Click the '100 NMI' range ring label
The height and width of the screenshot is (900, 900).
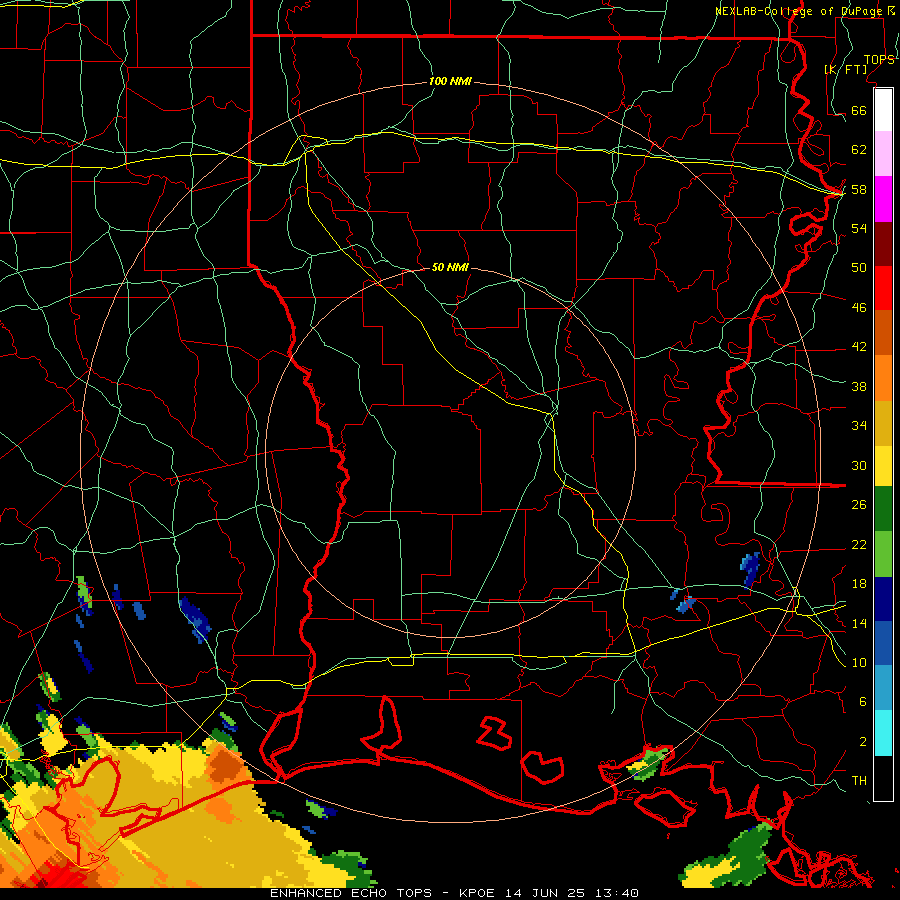click(x=450, y=82)
